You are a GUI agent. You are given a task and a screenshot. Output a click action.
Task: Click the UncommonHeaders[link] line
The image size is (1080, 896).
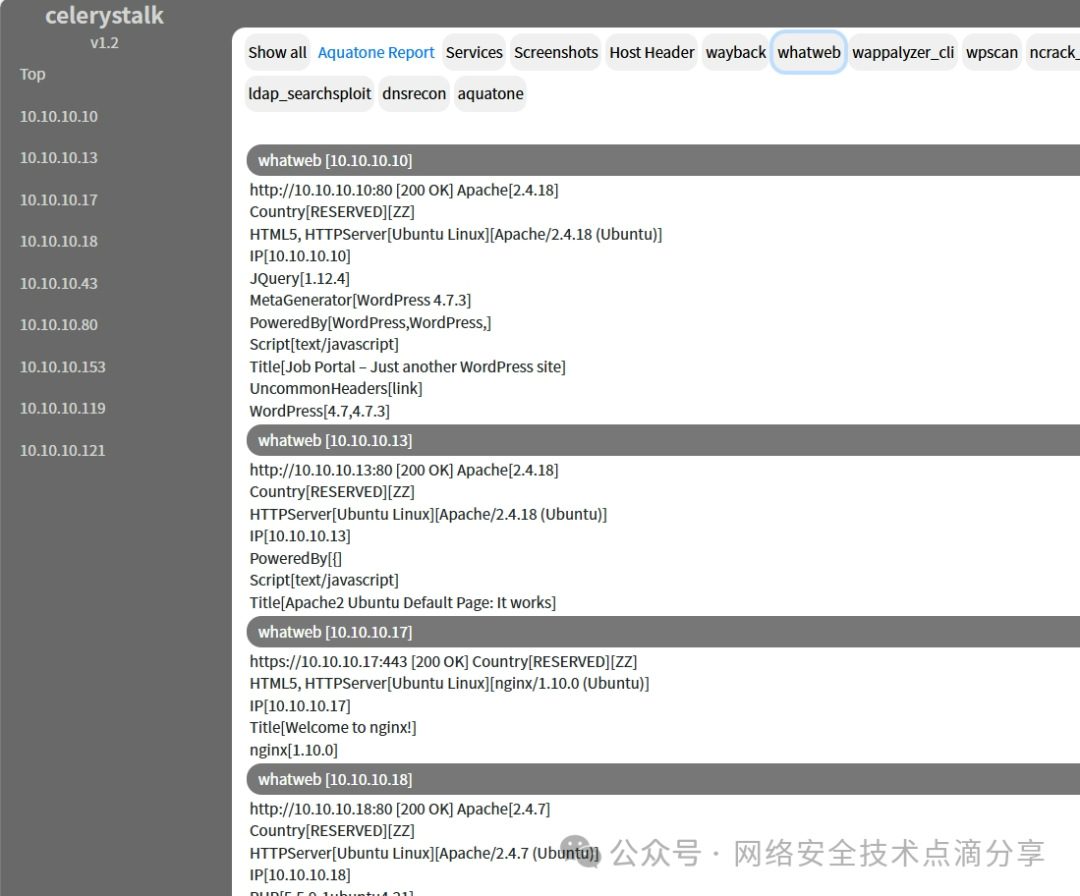coord(336,388)
